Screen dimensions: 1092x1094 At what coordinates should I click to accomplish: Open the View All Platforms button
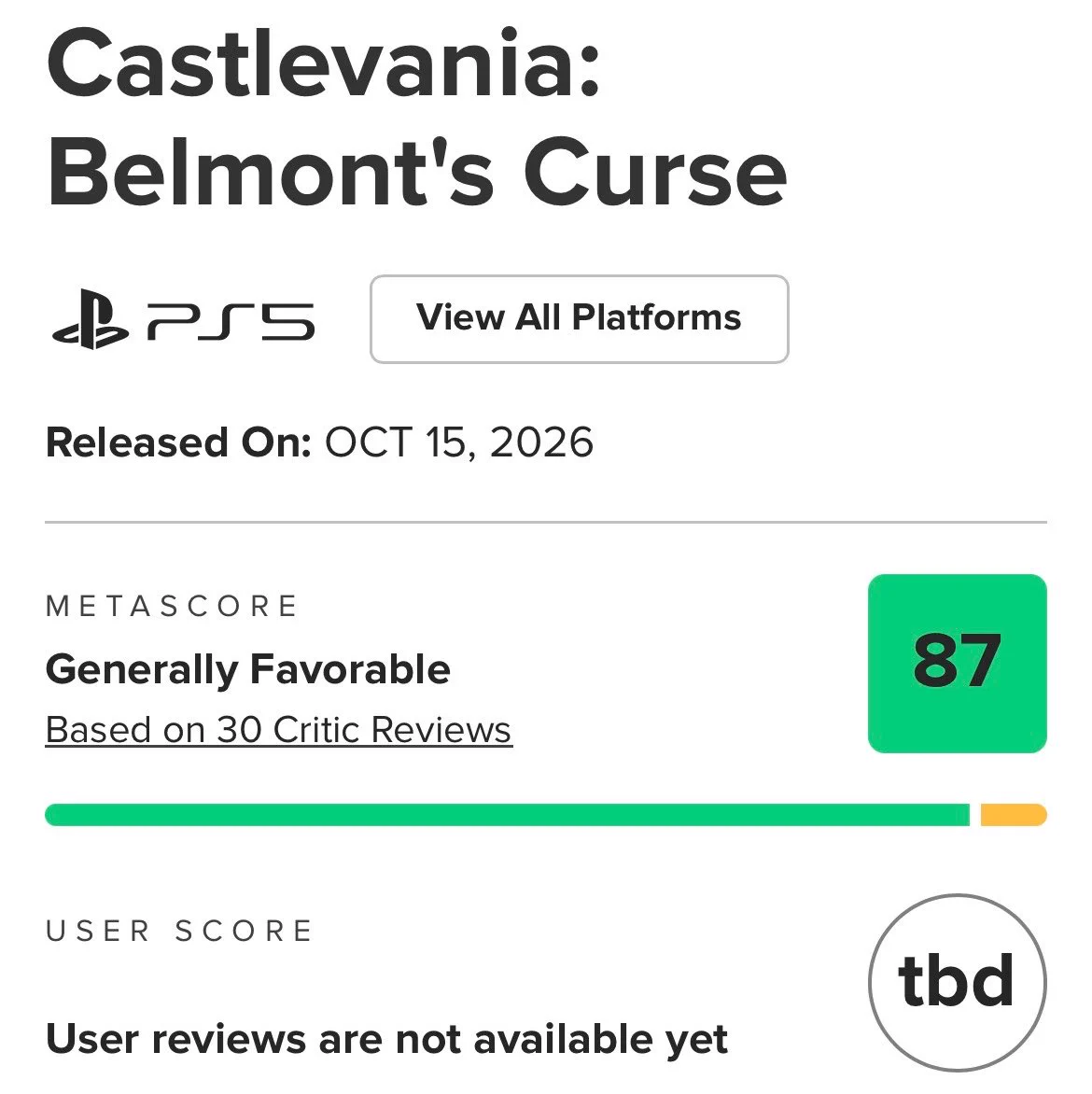(x=580, y=319)
